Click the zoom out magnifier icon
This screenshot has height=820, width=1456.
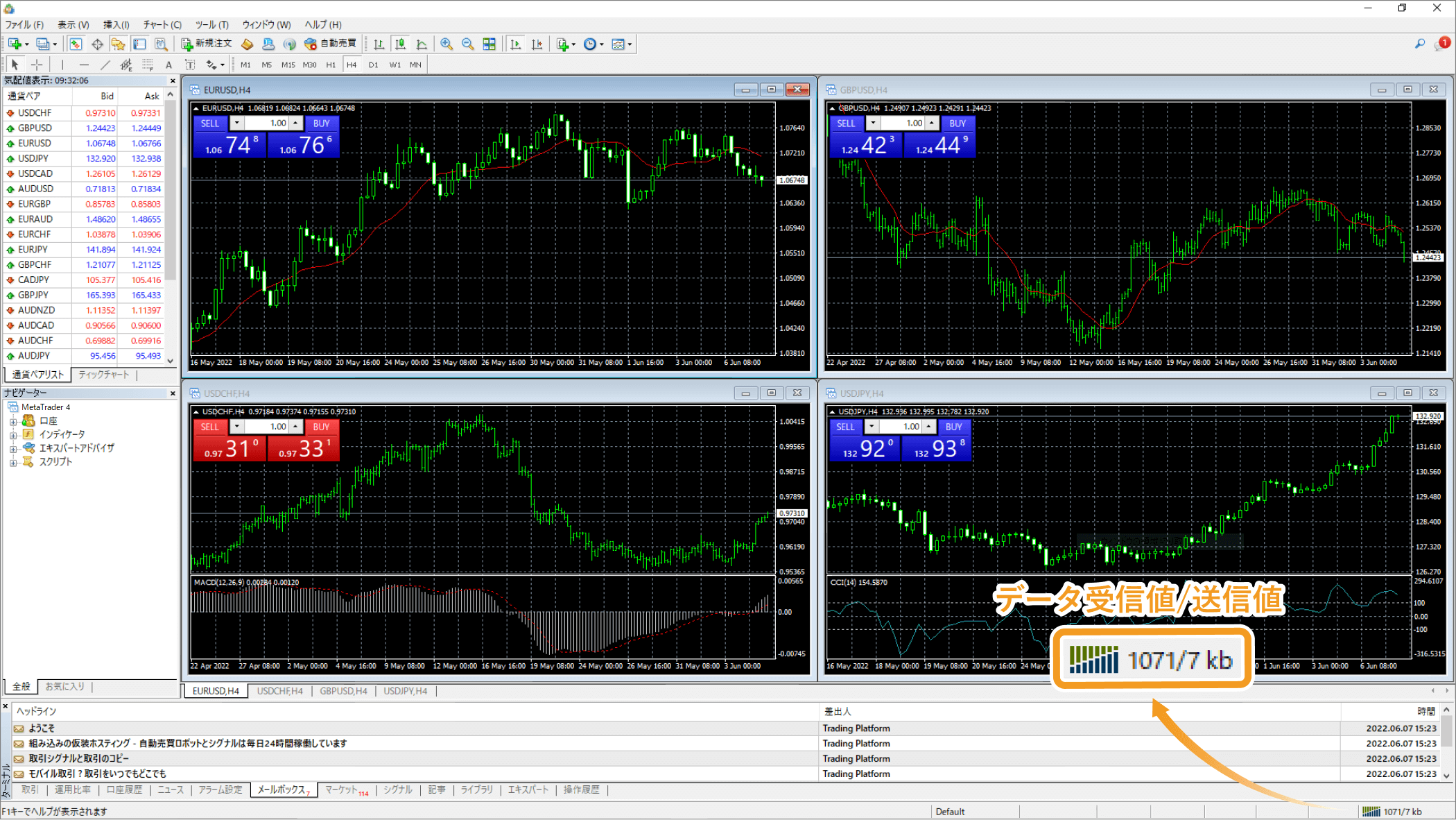[468, 44]
